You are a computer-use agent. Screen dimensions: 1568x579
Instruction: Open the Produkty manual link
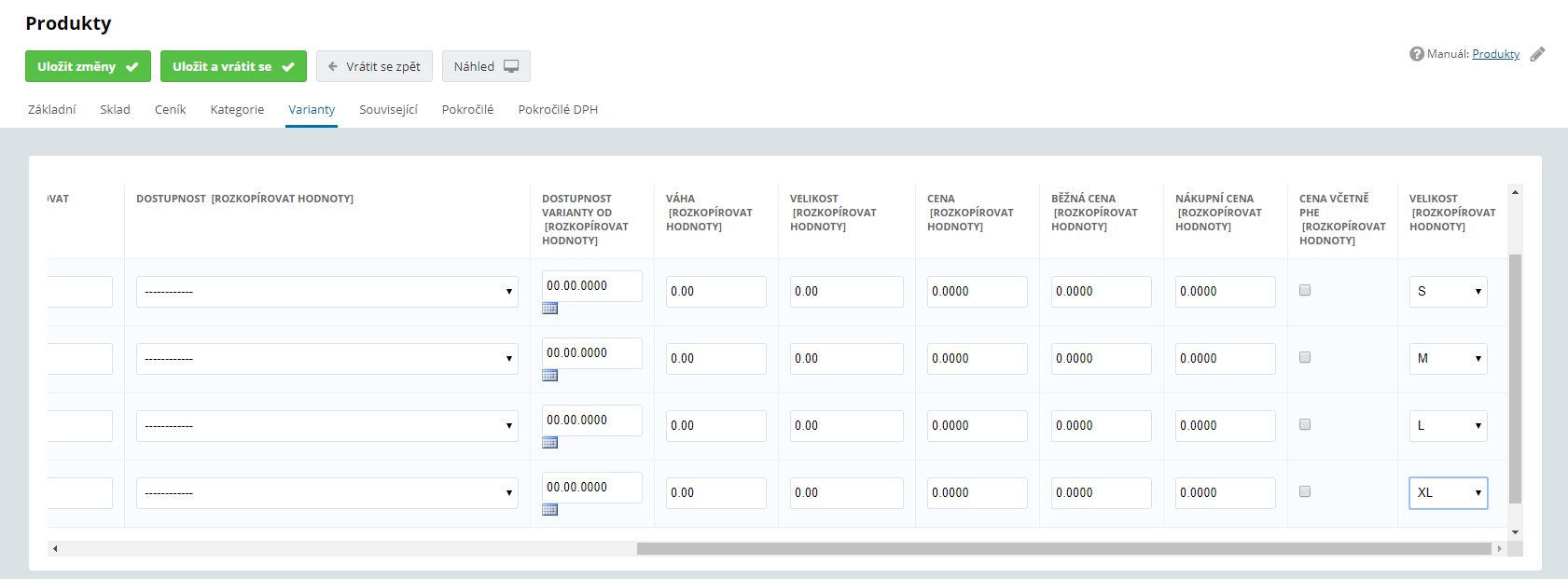point(1496,54)
